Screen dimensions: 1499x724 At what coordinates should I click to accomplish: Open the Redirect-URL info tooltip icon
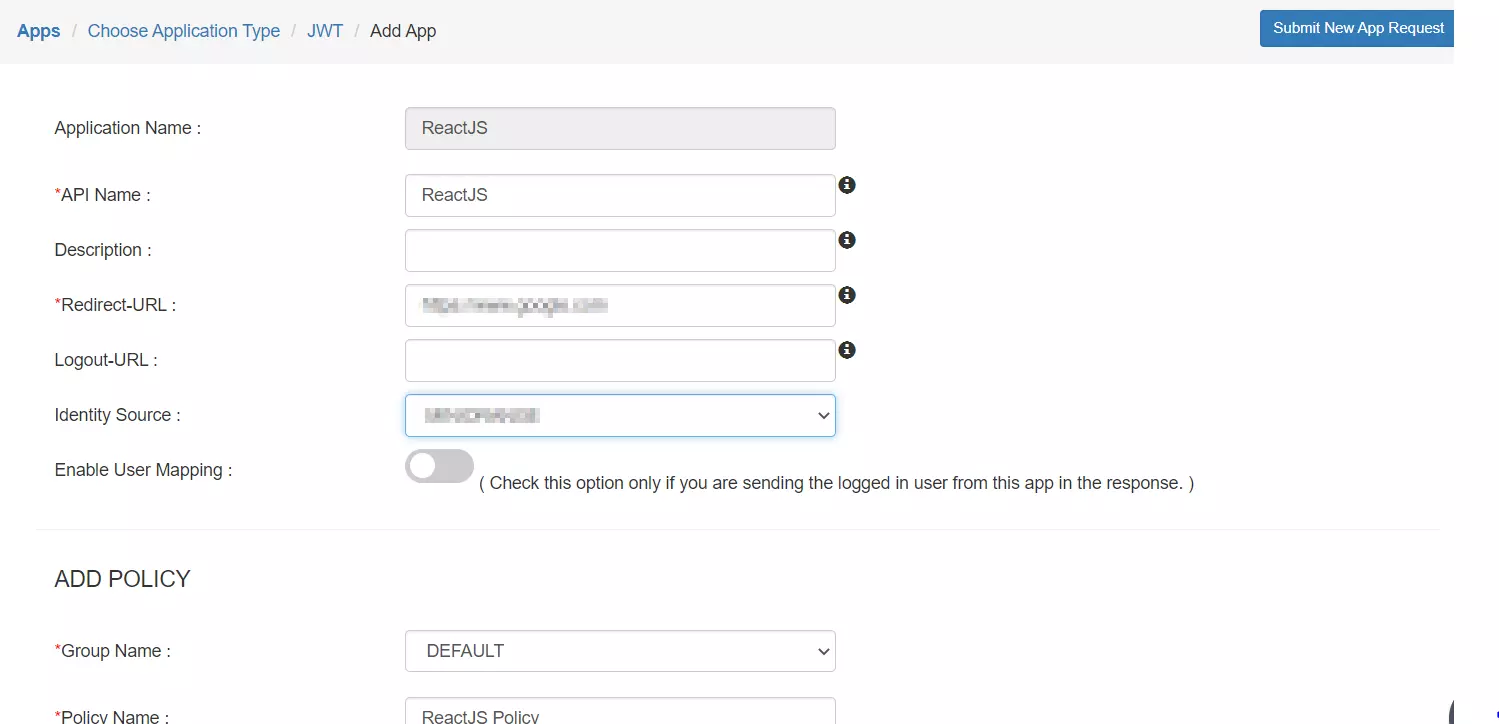click(x=847, y=294)
